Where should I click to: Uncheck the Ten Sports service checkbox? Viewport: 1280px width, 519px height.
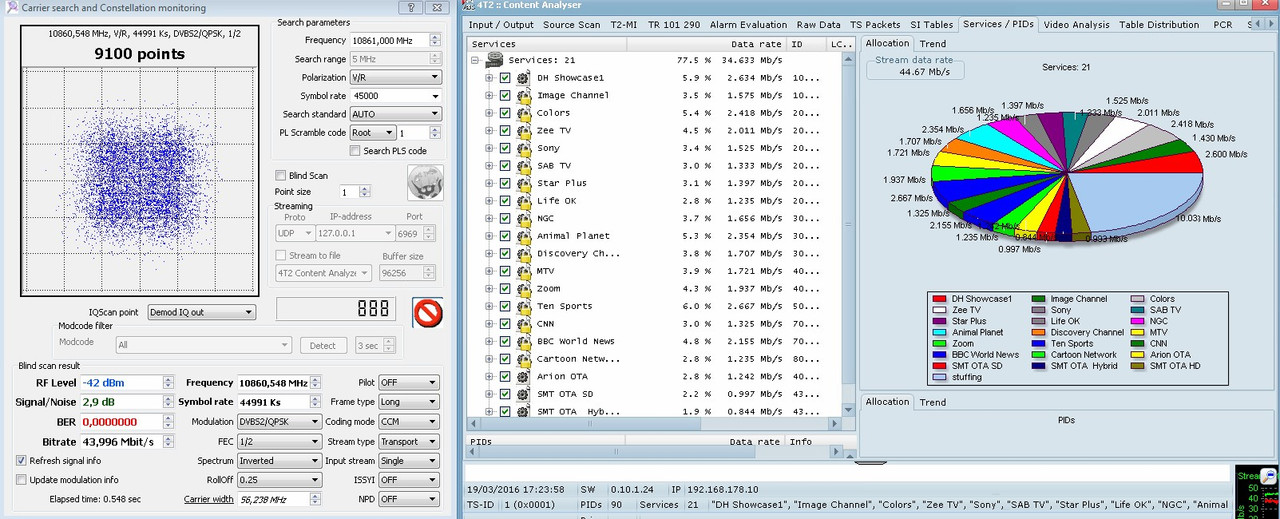[505, 306]
